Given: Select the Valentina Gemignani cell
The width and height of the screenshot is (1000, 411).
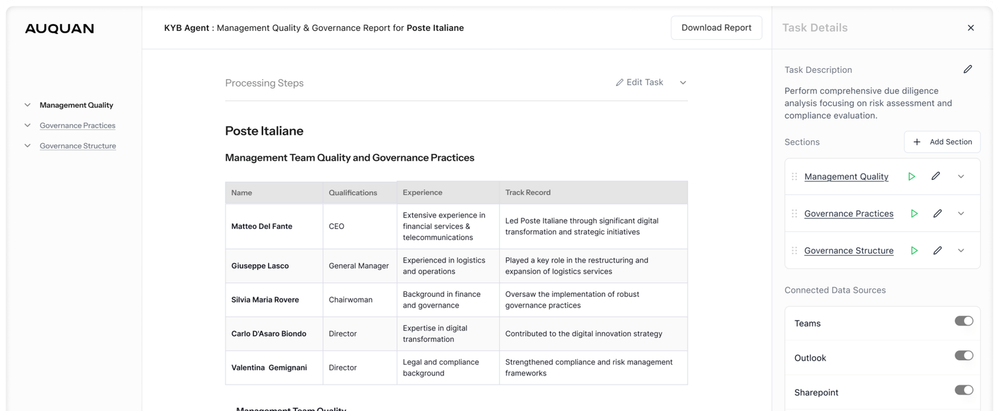Looking at the screenshot, I should click(274, 368).
